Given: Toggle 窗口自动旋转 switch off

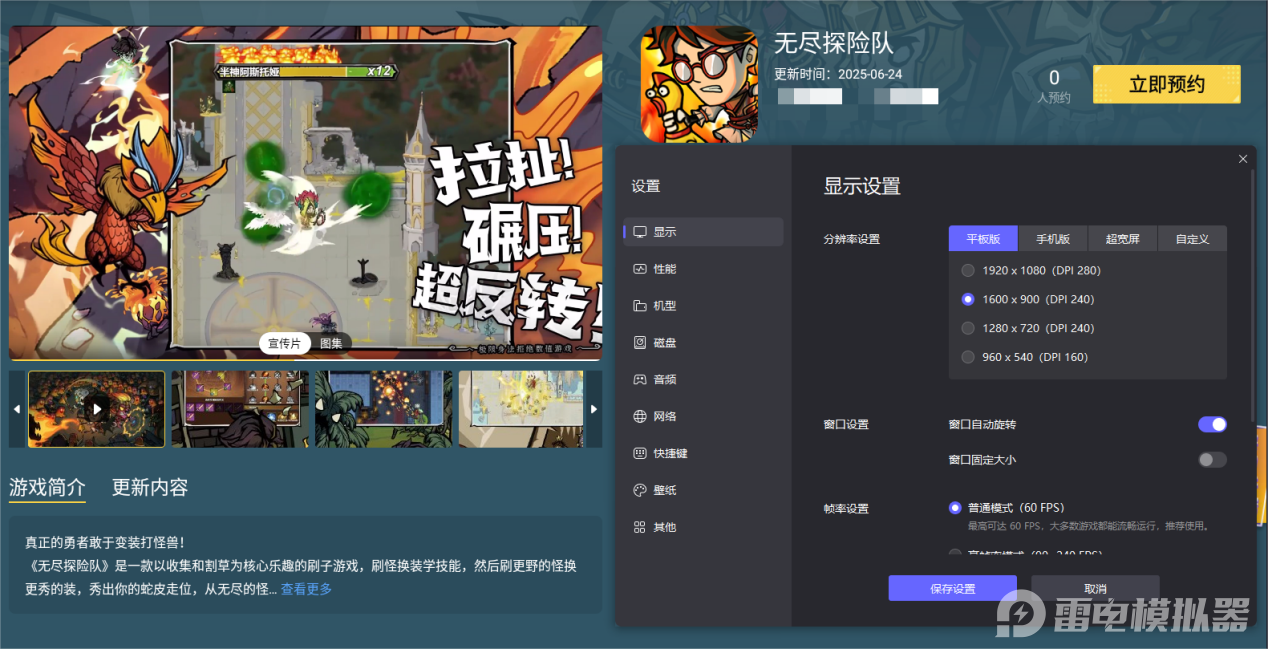Looking at the screenshot, I should [1212, 425].
